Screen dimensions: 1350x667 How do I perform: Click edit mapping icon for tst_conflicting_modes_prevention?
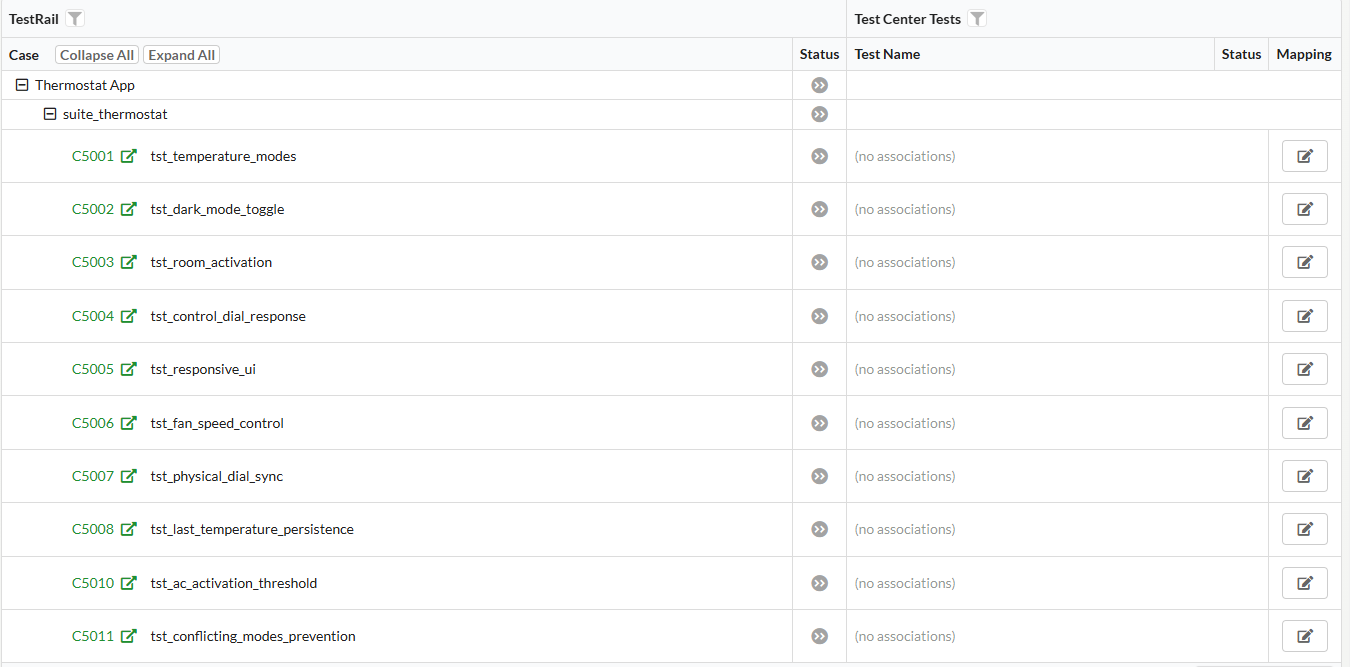pyautogui.click(x=1304, y=636)
